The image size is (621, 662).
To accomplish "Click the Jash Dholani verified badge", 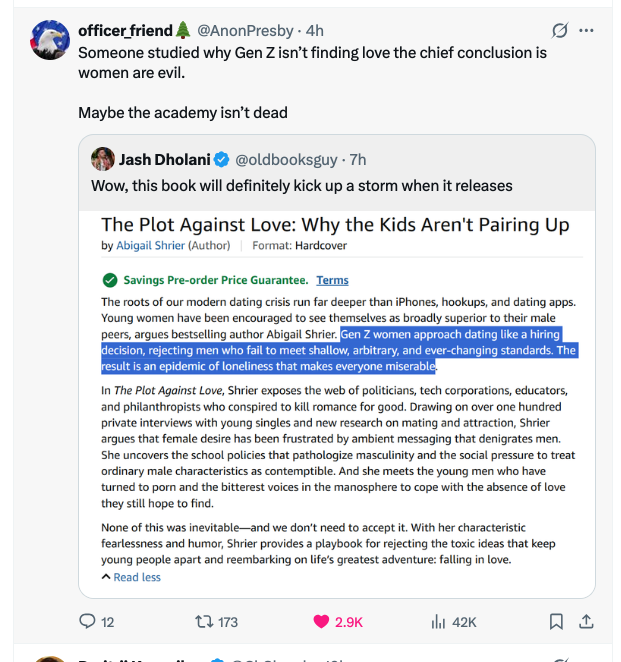I will pos(221,160).
